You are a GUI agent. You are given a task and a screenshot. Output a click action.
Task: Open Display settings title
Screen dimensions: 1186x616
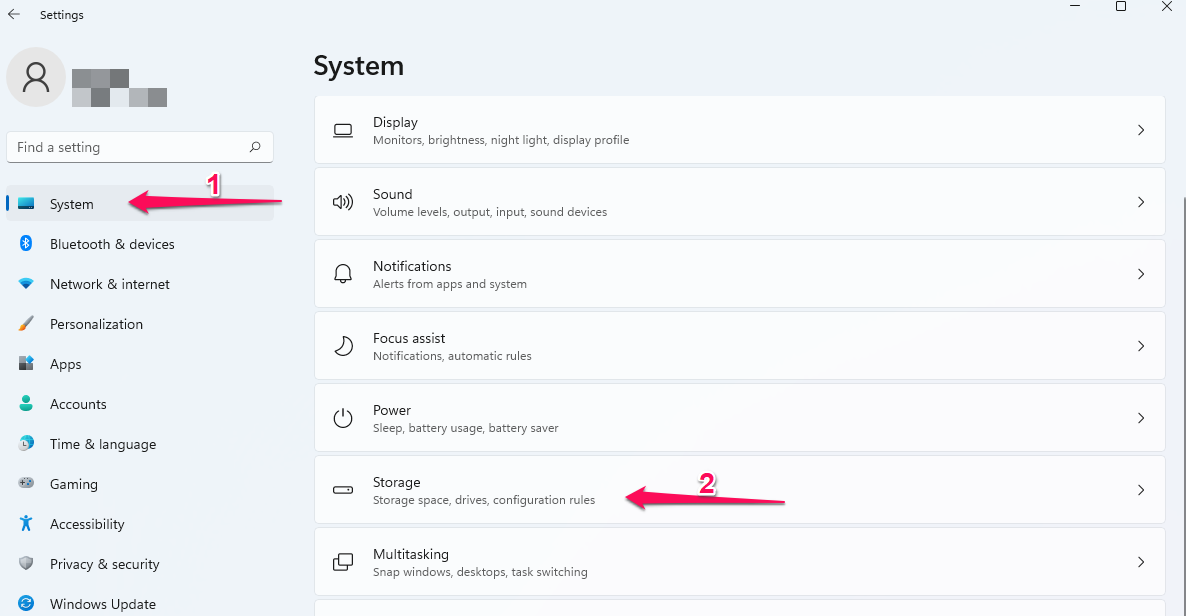395,122
